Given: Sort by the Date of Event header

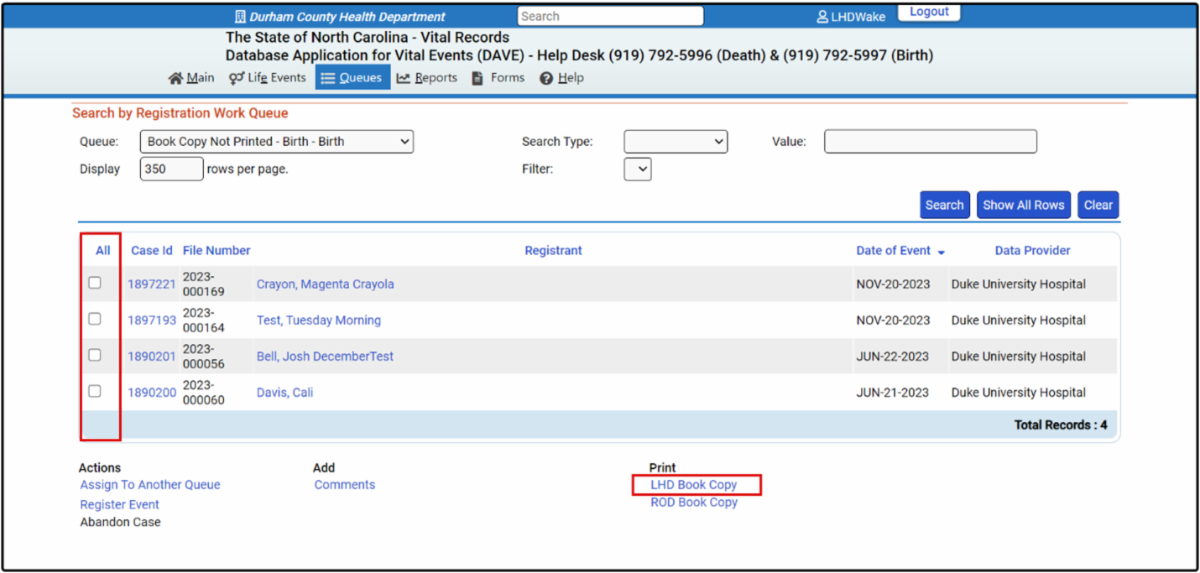Looking at the screenshot, I should [x=893, y=251].
